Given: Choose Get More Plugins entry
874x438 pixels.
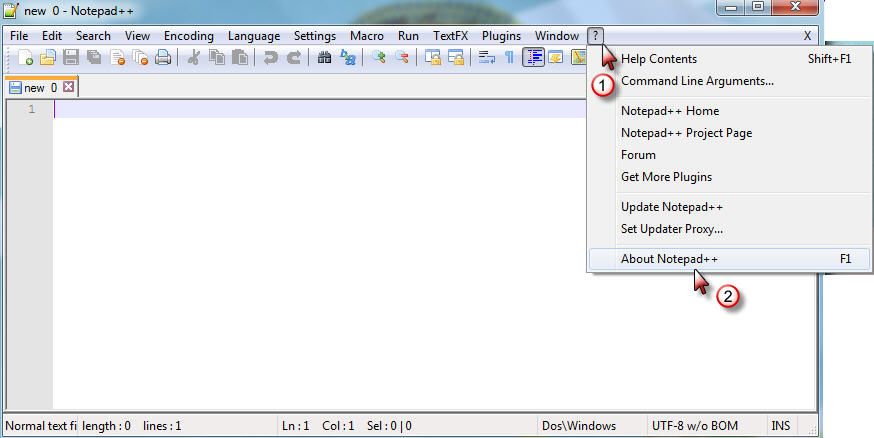Looking at the screenshot, I should tap(730, 177).
